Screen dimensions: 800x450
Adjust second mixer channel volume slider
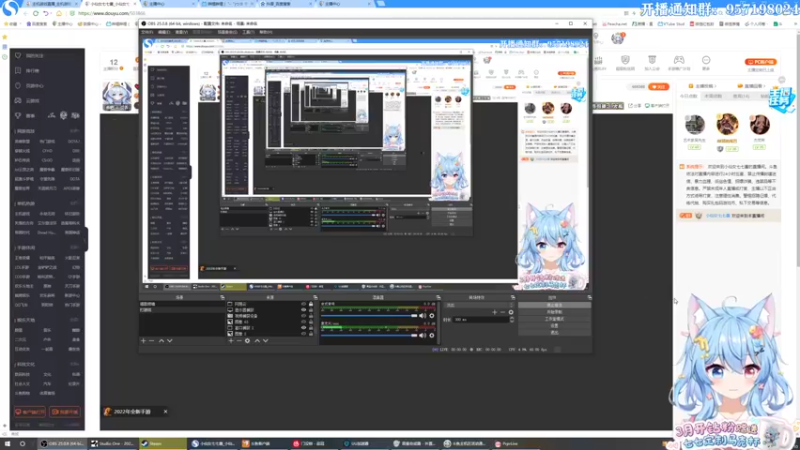(369, 335)
